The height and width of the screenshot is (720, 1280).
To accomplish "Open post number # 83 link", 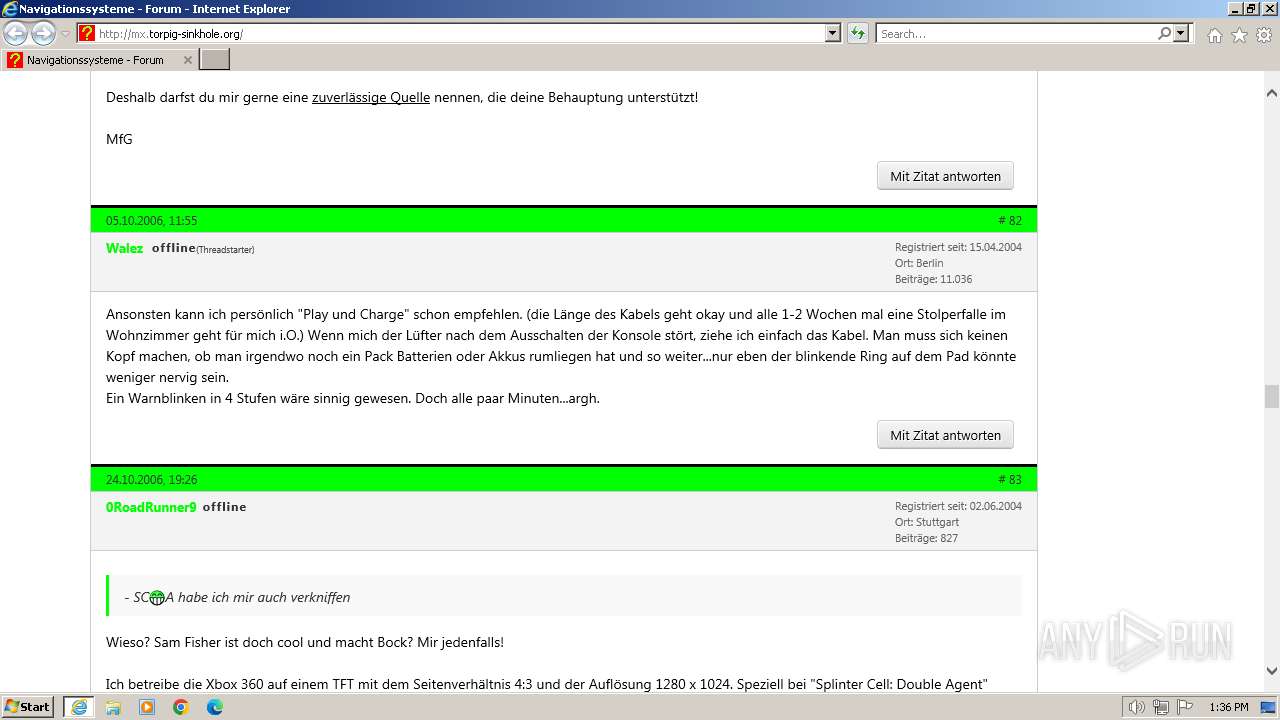I will [1010, 479].
